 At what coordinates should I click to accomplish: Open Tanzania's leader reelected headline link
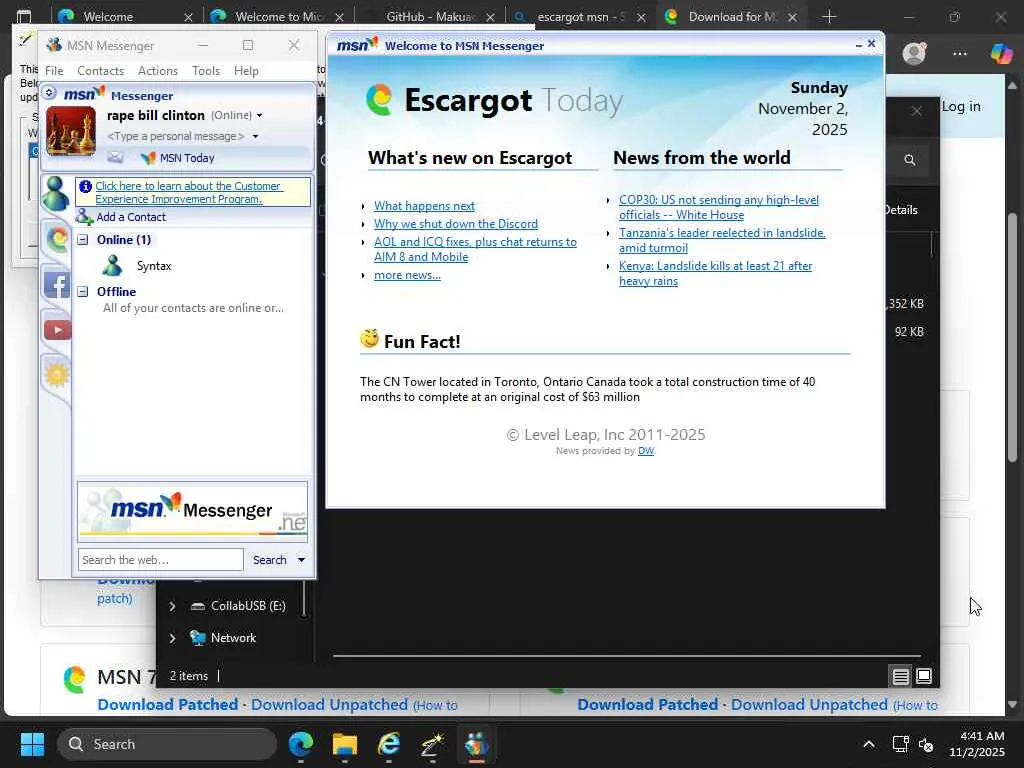click(722, 240)
